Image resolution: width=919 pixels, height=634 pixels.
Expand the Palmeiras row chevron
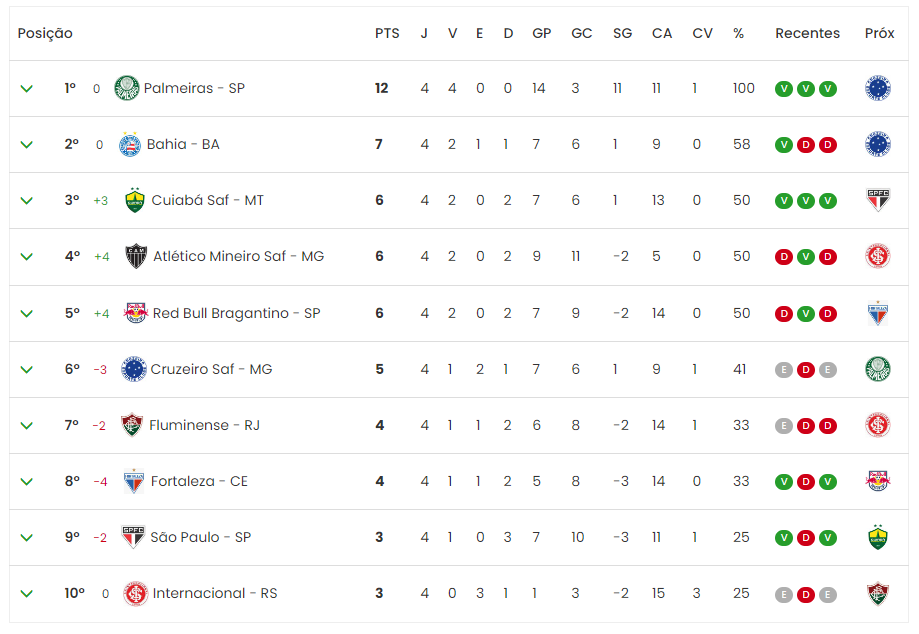click(26, 89)
